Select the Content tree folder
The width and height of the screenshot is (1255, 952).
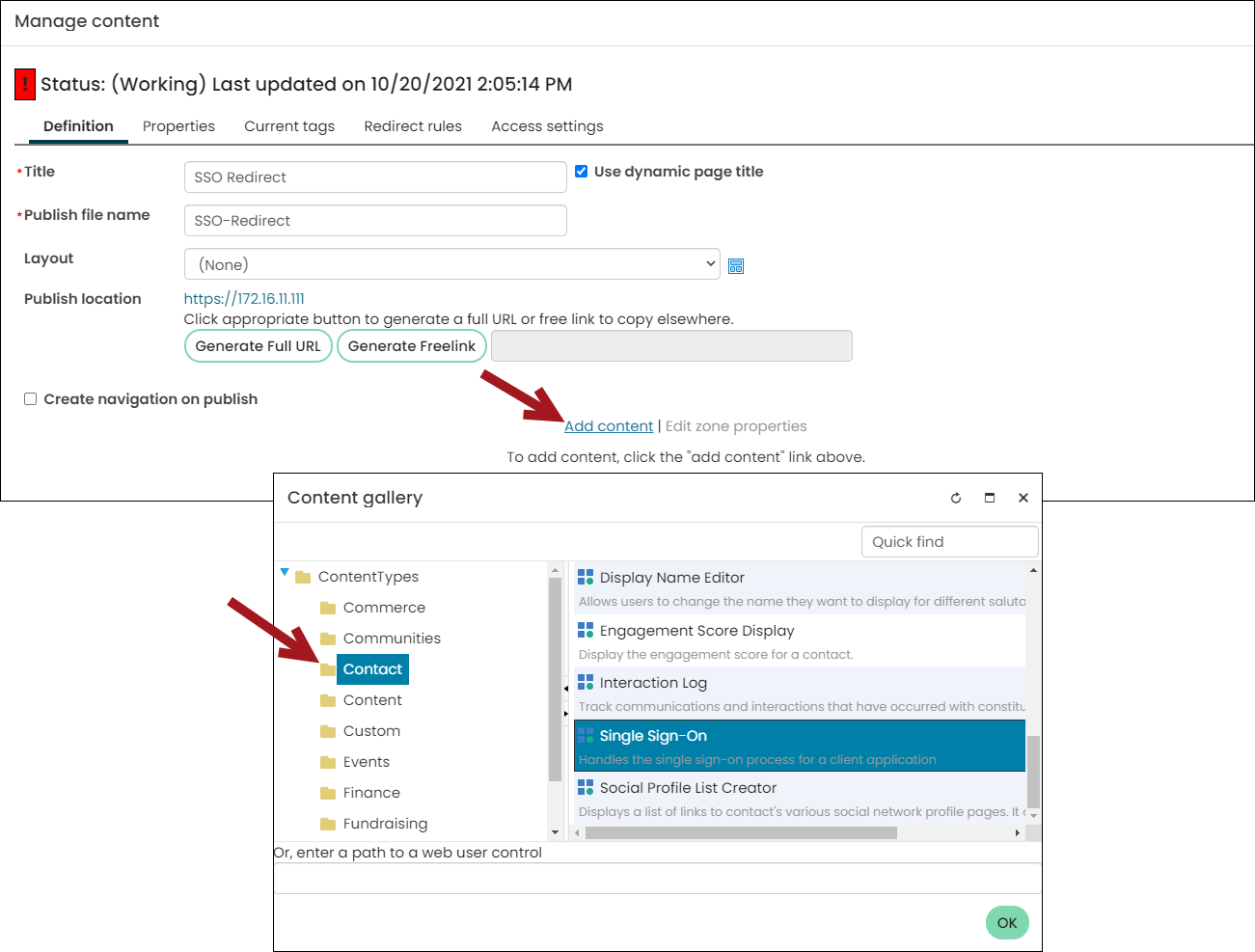click(372, 700)
